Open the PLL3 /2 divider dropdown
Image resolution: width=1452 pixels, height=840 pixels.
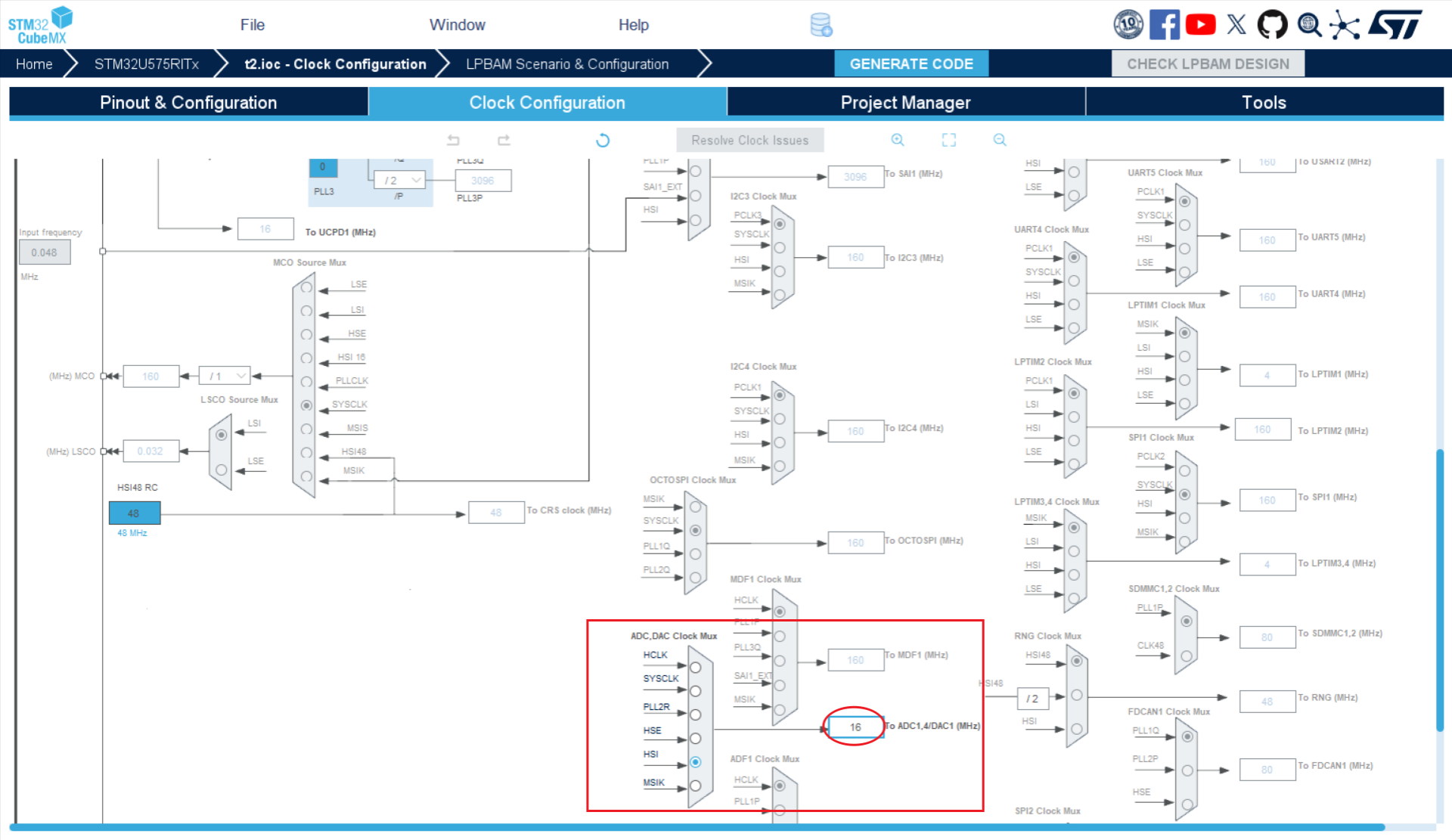pyautogui.click(x=400, y=180)
